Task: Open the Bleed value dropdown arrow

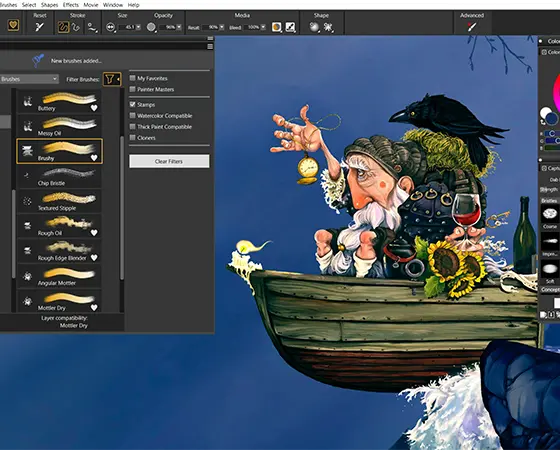Action: [263, 27]
